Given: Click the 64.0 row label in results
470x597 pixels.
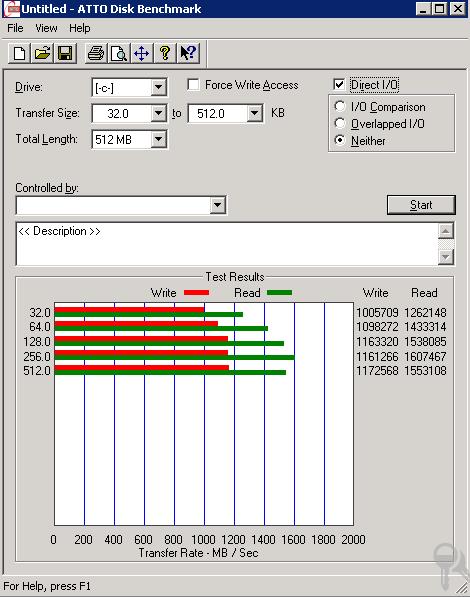Looking at the screenshot, I should point(40,327).
